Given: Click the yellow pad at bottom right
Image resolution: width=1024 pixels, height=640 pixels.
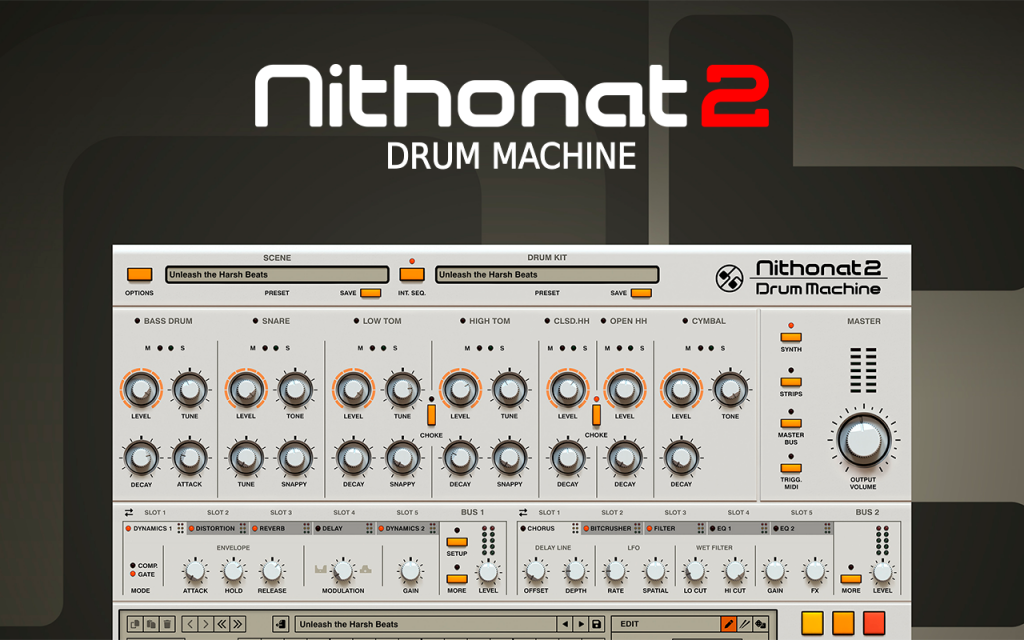Looking at the screenshot, I should (x=812, y=622).
